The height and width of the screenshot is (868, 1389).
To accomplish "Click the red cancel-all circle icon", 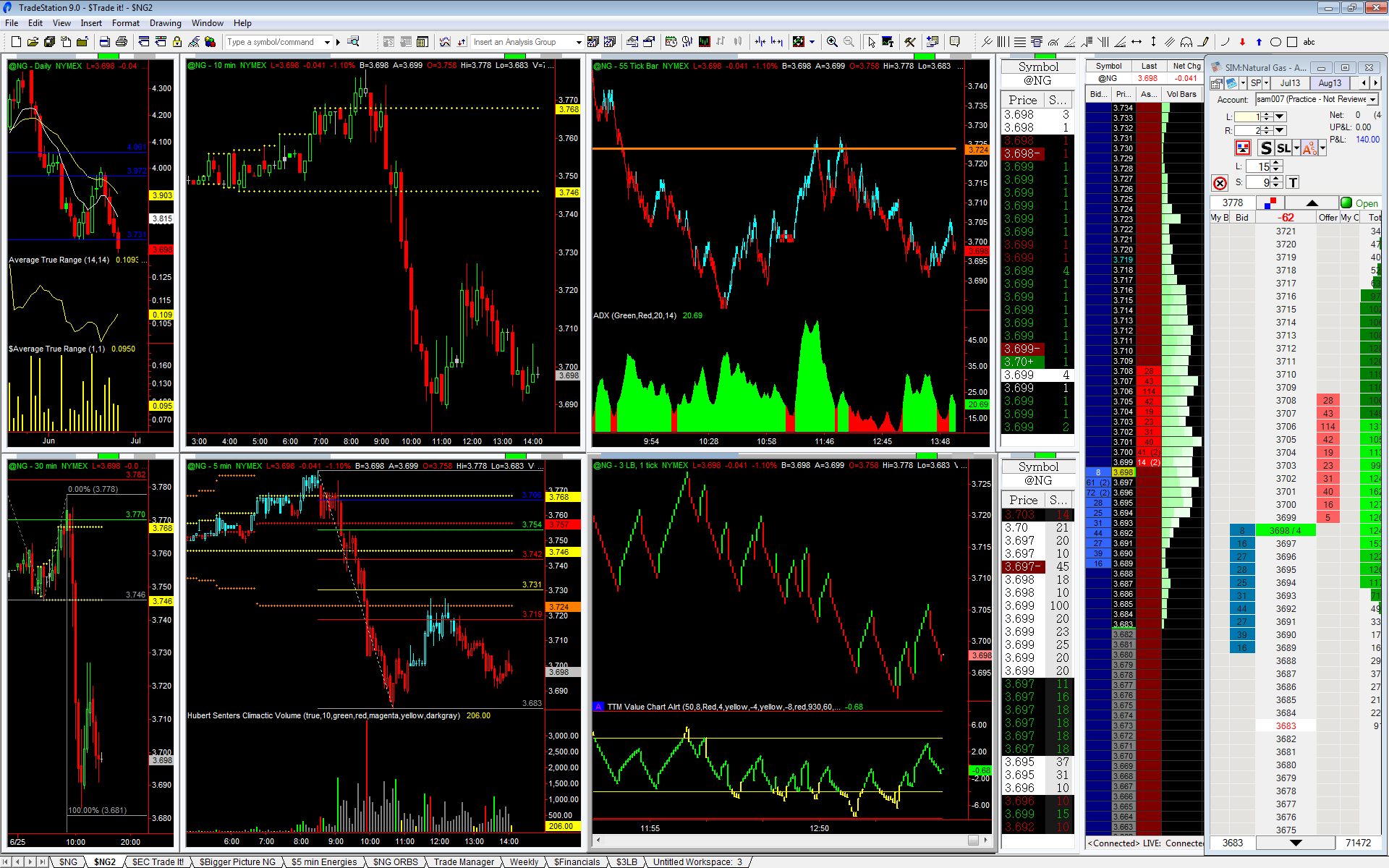I will tap(1220, 183).
